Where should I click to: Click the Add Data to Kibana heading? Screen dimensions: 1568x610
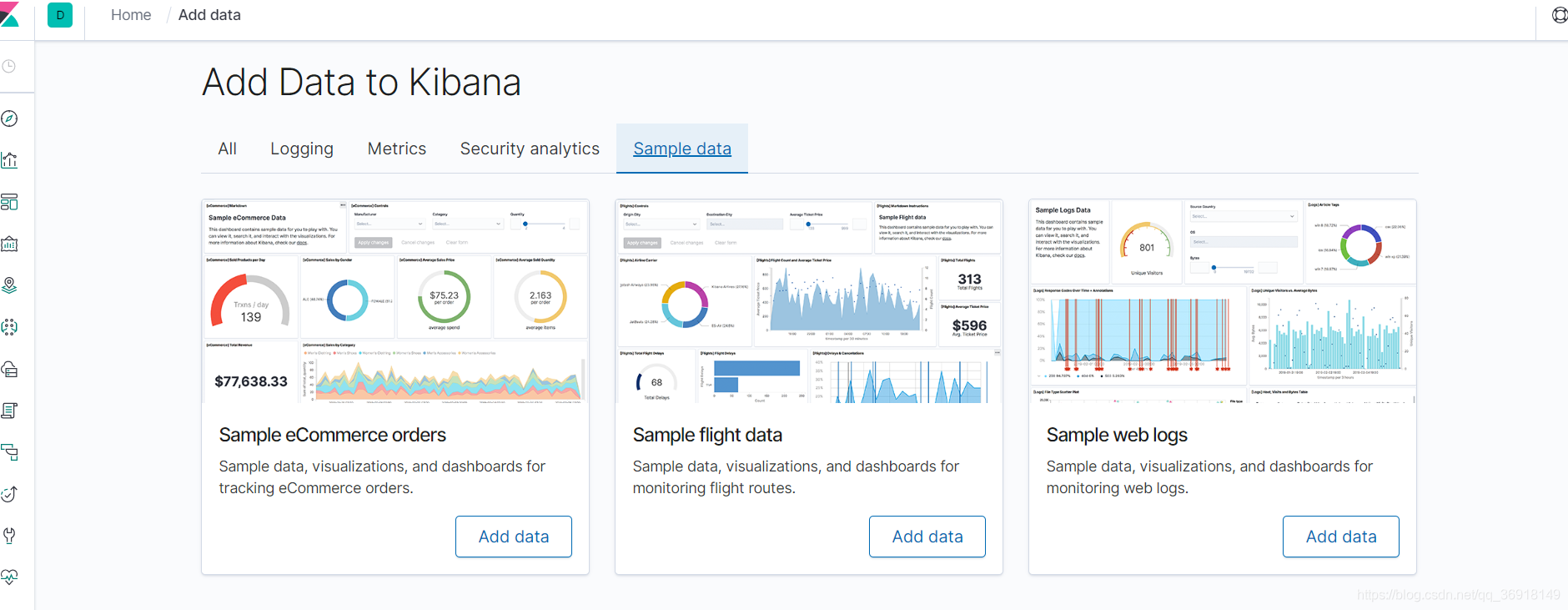coord(362,83)
